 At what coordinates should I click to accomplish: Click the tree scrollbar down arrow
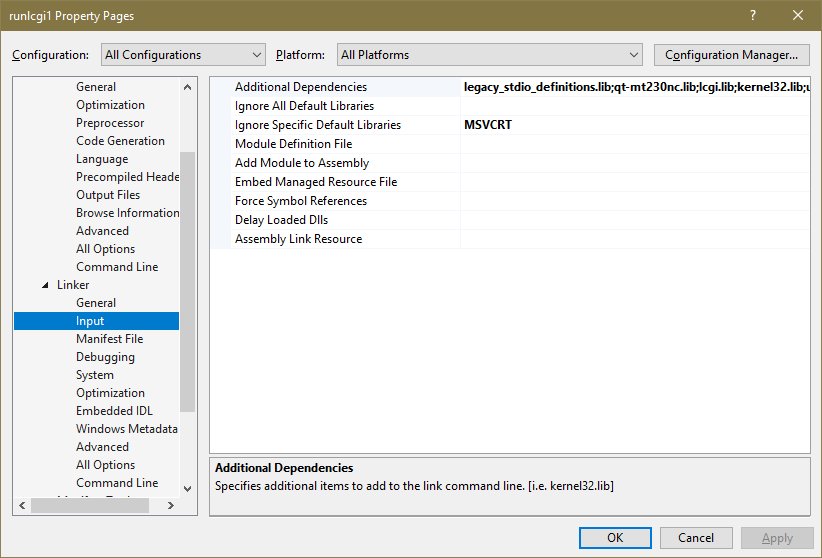point(187,488)
